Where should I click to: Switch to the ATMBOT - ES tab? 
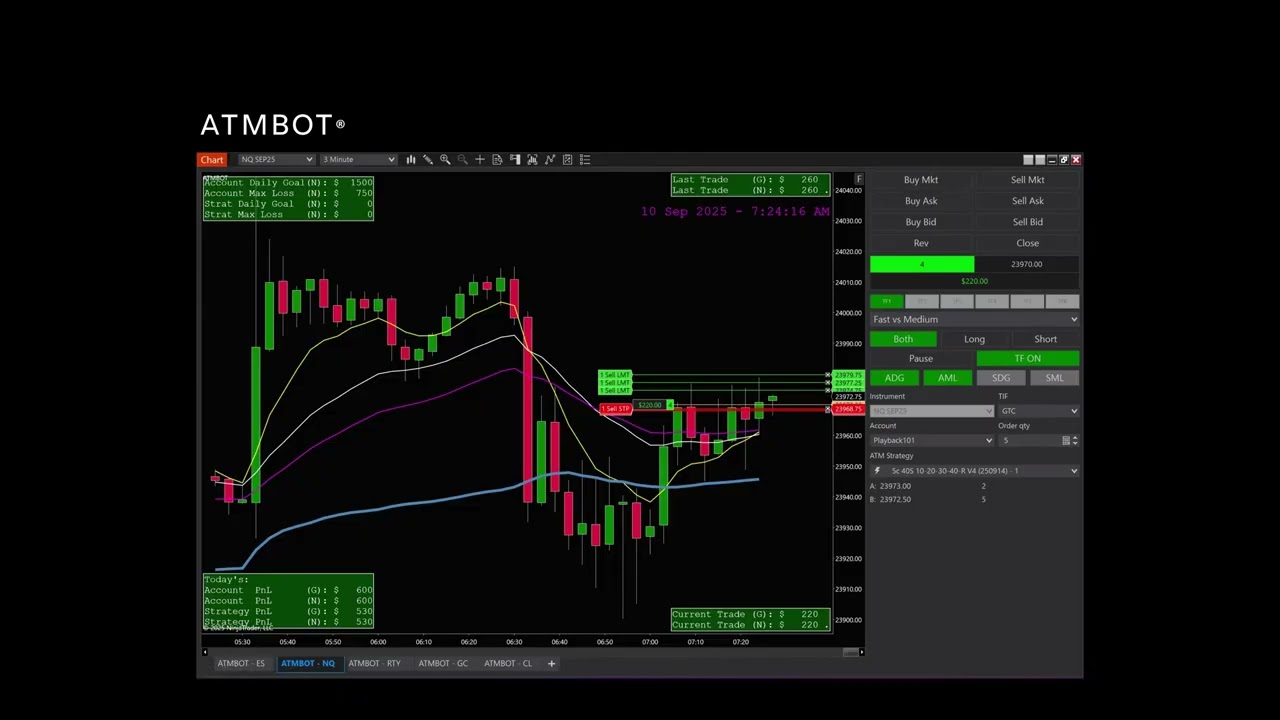241,663
